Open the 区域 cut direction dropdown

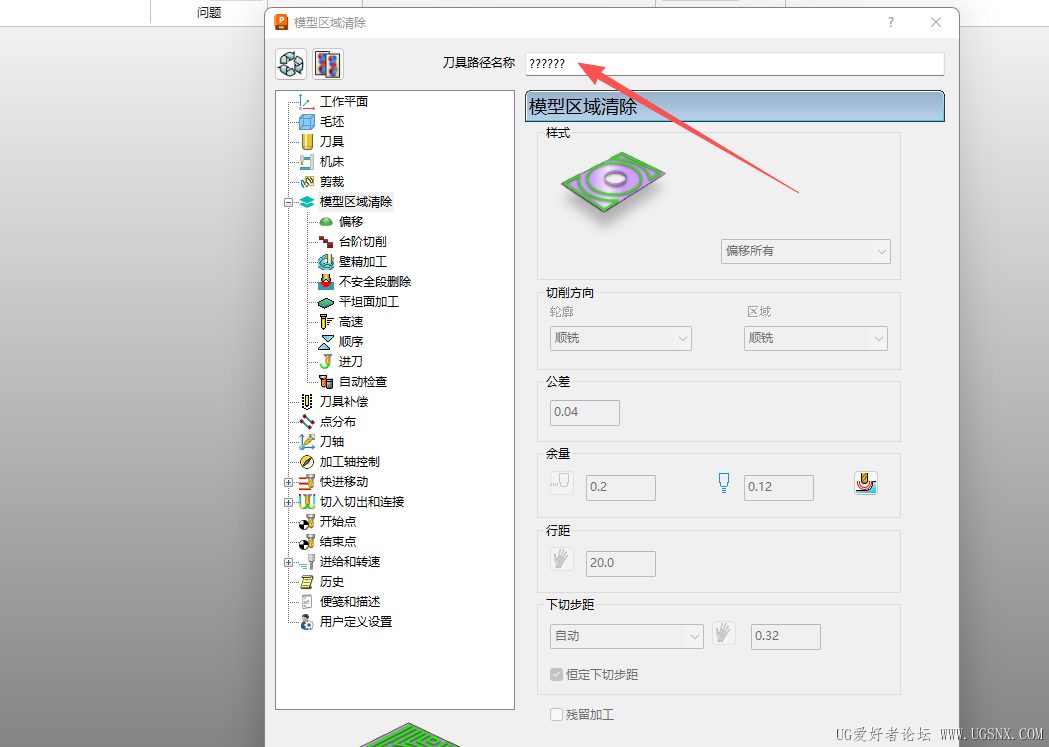pyautogui.click(x=816, y=338)
